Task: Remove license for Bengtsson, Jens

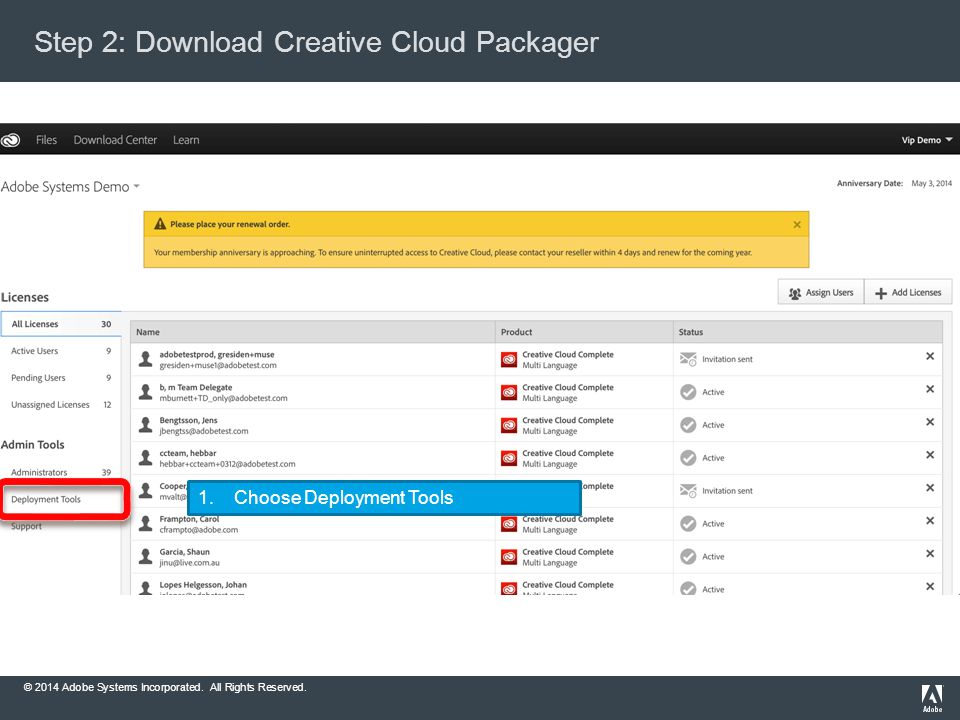Action: point(930,422)
